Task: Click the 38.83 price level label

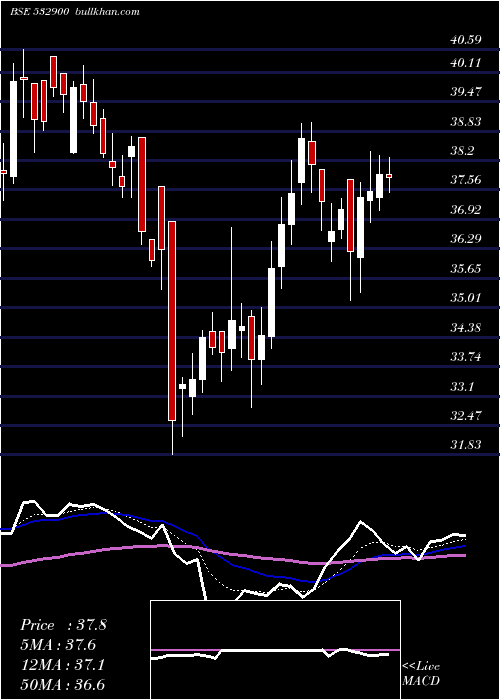Action: tap(466, 121)
